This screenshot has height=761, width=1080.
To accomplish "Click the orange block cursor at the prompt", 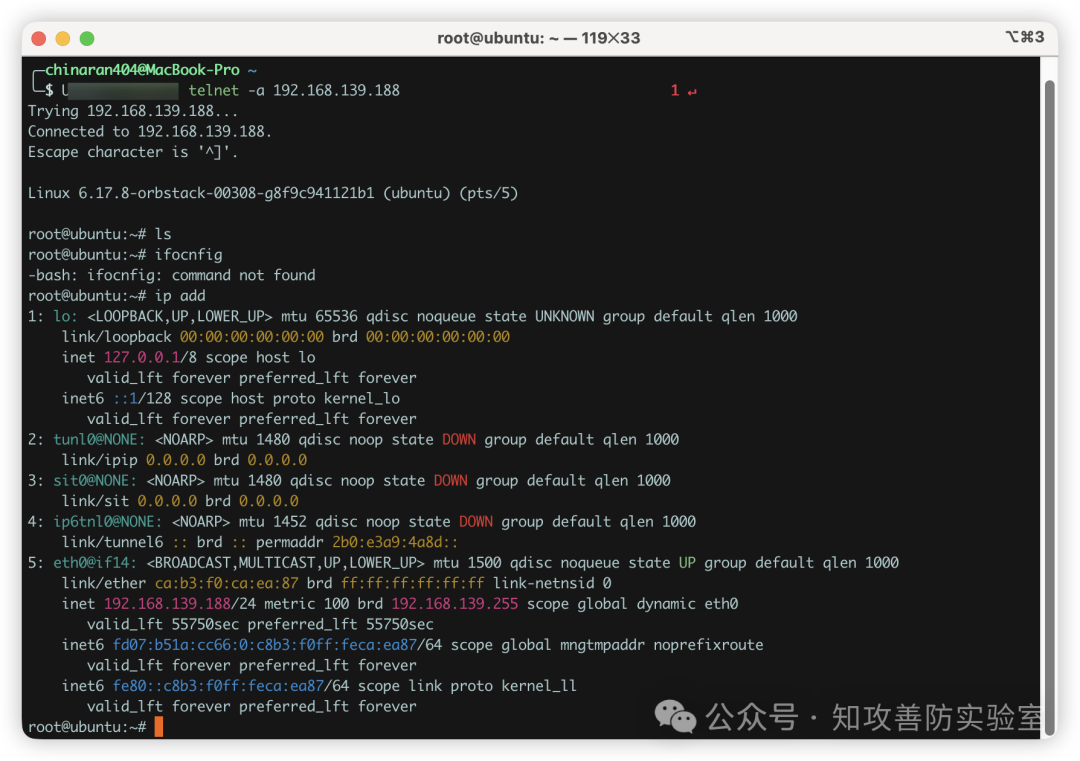I will [x=160, y=727].
